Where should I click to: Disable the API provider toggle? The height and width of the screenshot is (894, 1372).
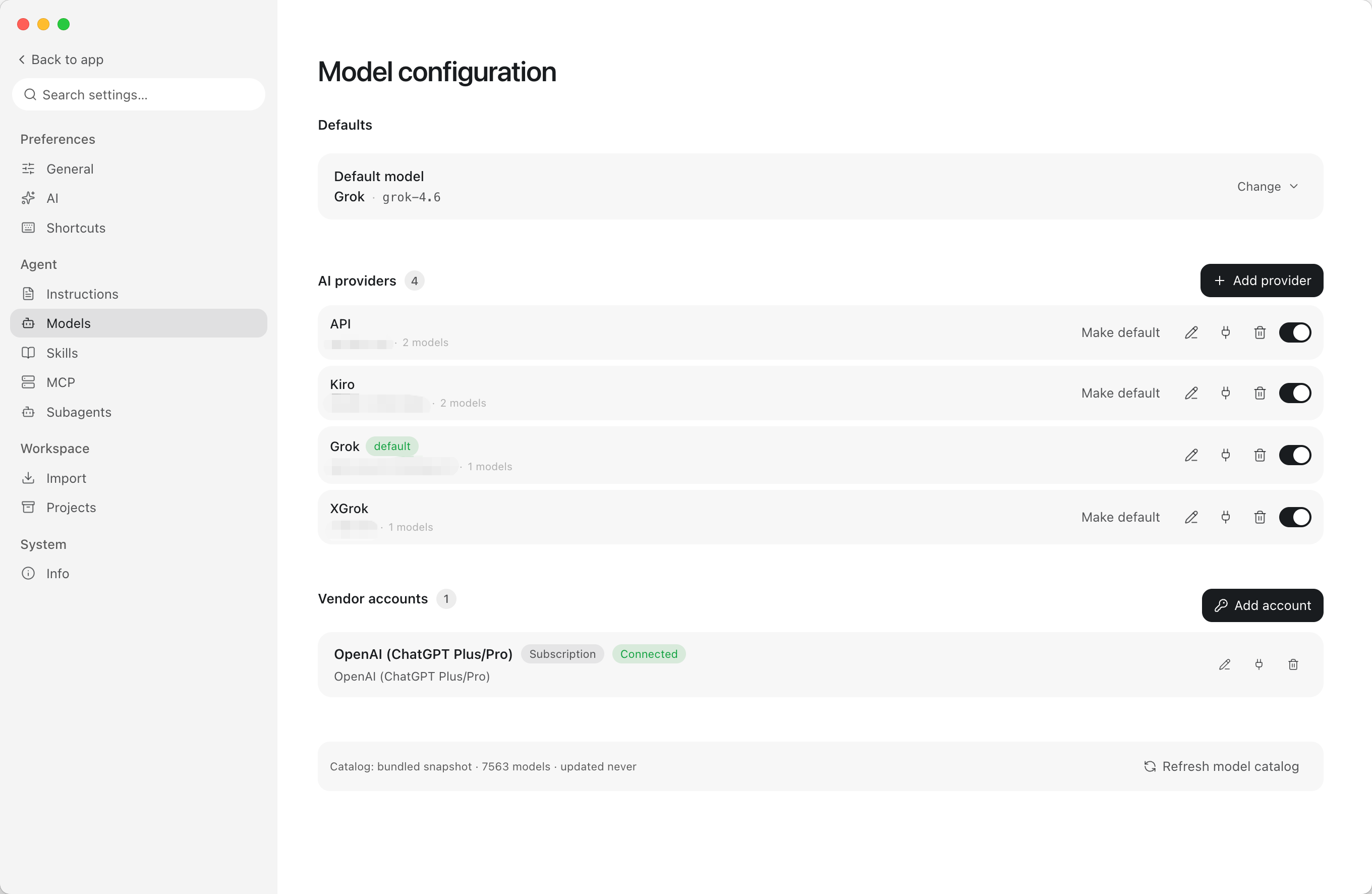coord(1295,333)
